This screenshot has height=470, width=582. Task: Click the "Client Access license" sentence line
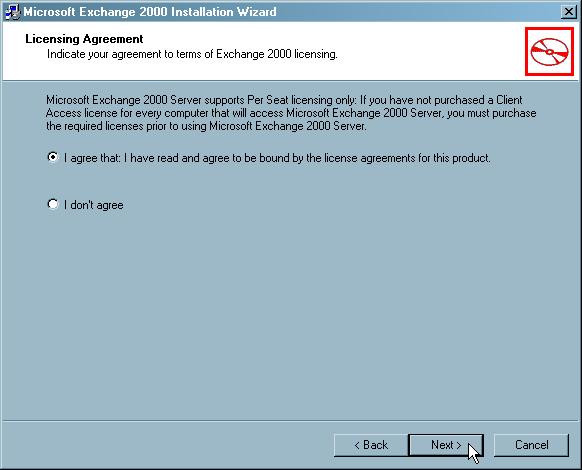pos(291,113)
